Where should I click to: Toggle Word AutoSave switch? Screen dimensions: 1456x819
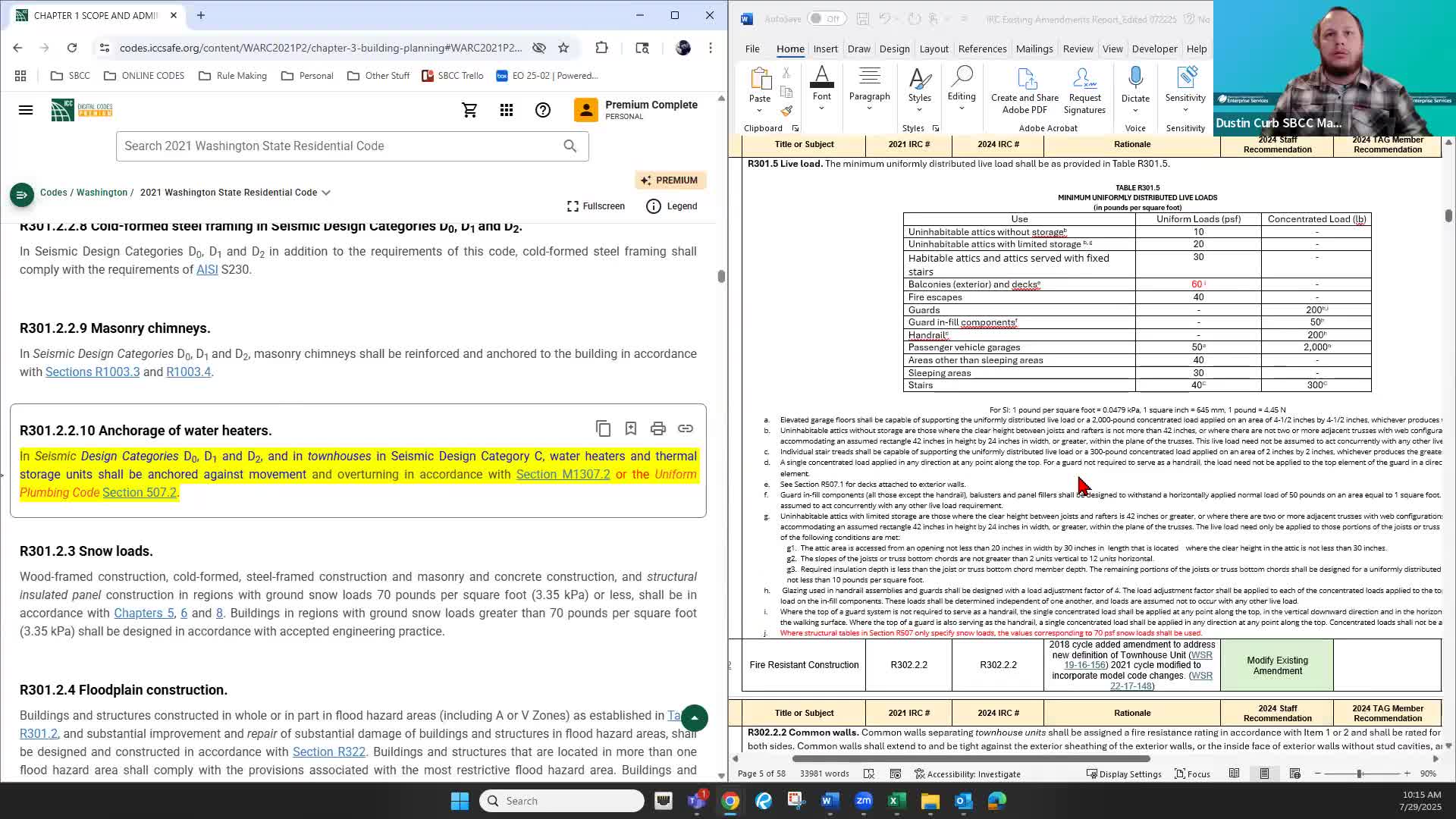tap(825, 19)
